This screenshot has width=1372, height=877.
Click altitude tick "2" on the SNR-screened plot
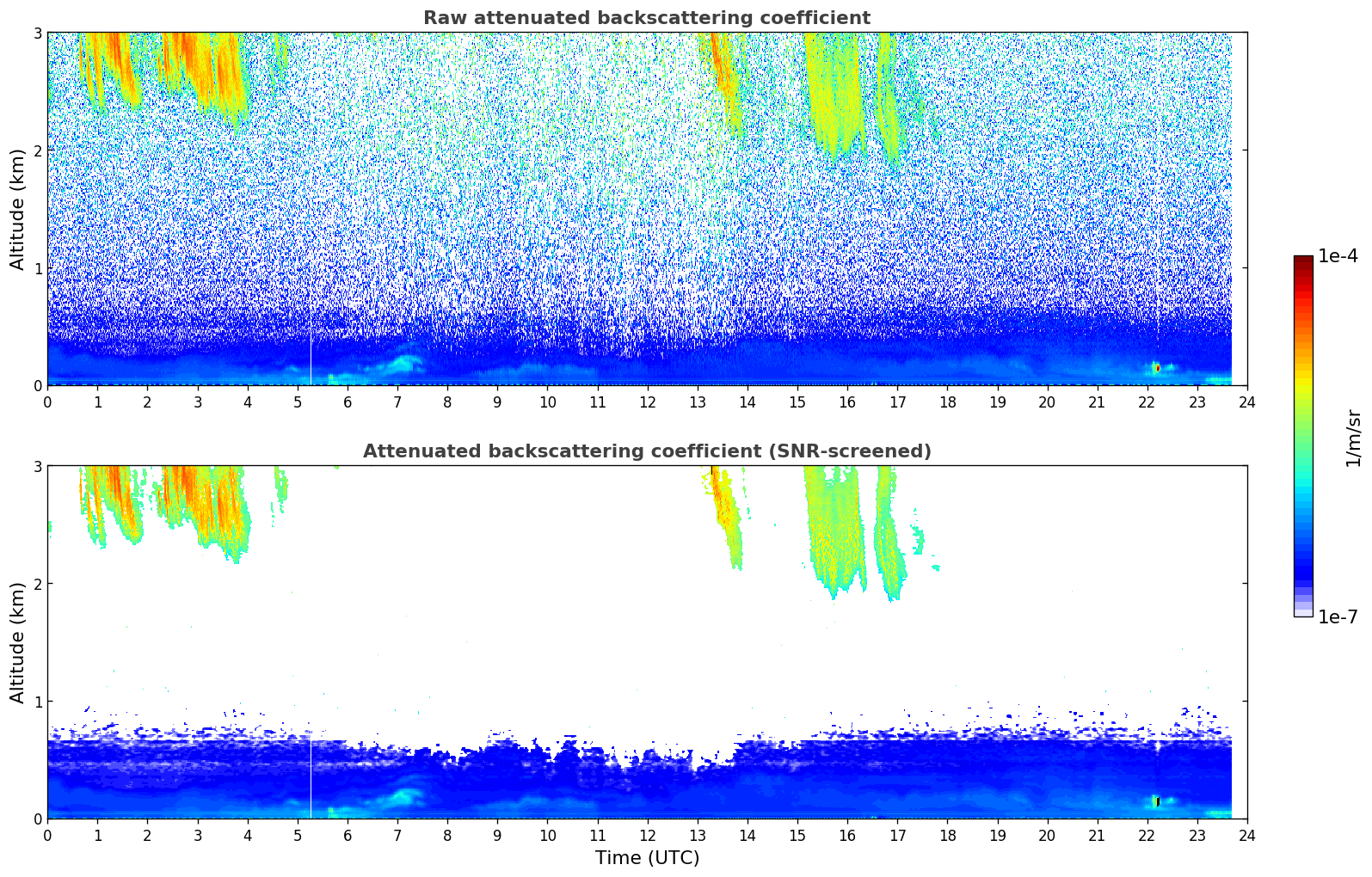tap(37, 584)
